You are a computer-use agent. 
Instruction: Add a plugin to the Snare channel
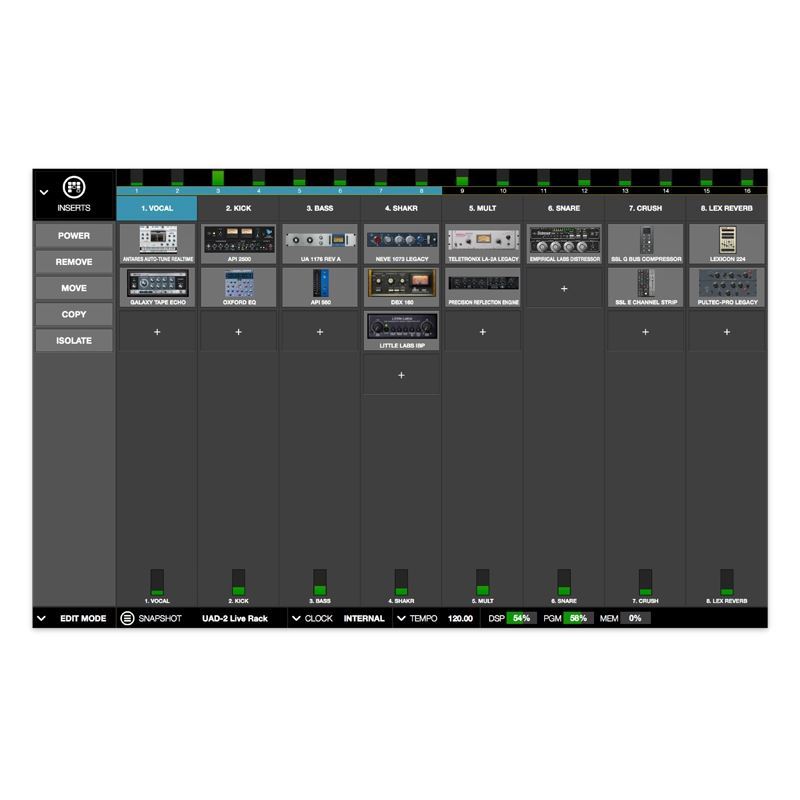[x=564, y=289]
